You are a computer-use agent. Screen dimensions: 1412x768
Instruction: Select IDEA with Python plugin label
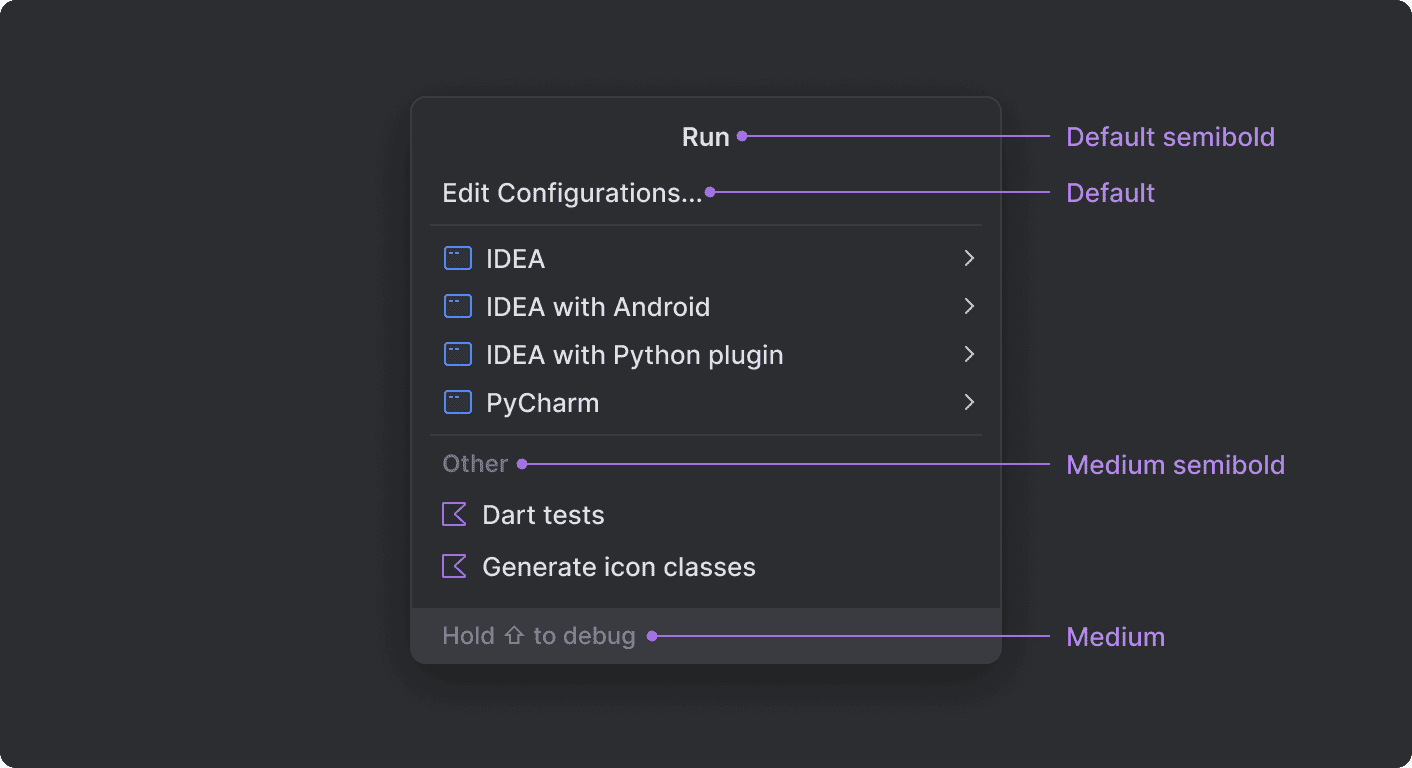coord(635,355)
